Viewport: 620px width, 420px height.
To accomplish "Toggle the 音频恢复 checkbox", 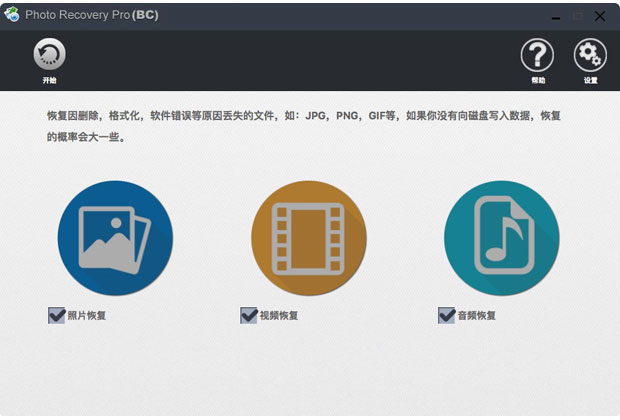I will click(446, 315).
